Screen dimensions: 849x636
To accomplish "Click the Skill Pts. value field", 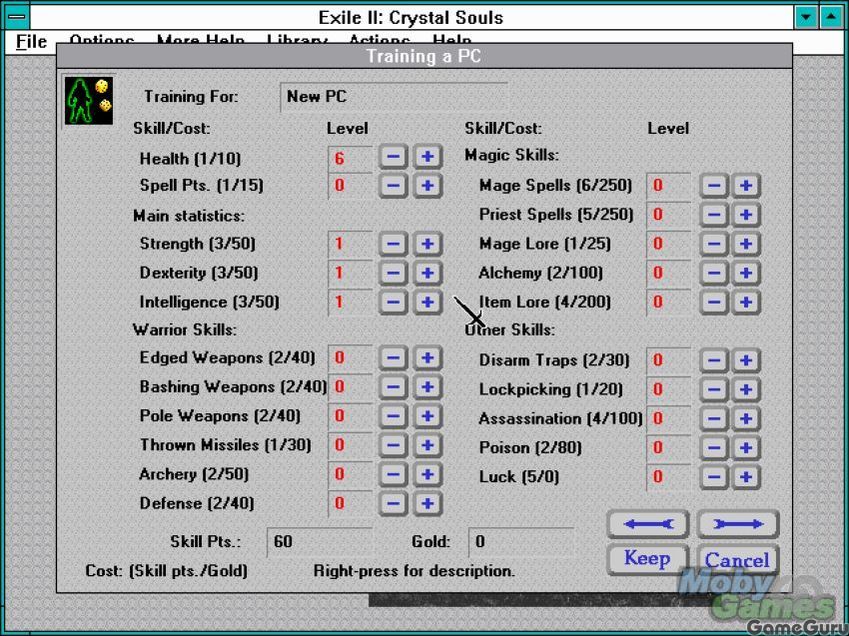I will [x=319, y=542].
